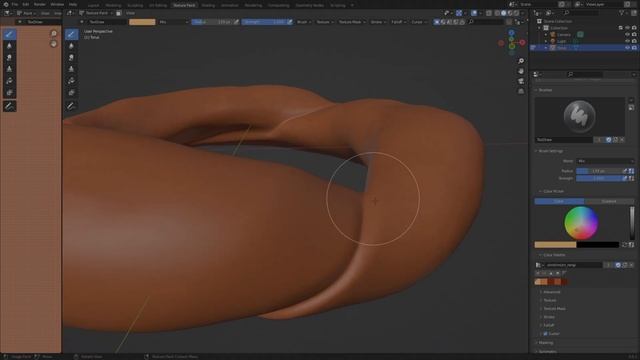The image size is (640, 360).
Task: Select the Mask tool in 3D viewport toolbar
Action: (71, 93)
